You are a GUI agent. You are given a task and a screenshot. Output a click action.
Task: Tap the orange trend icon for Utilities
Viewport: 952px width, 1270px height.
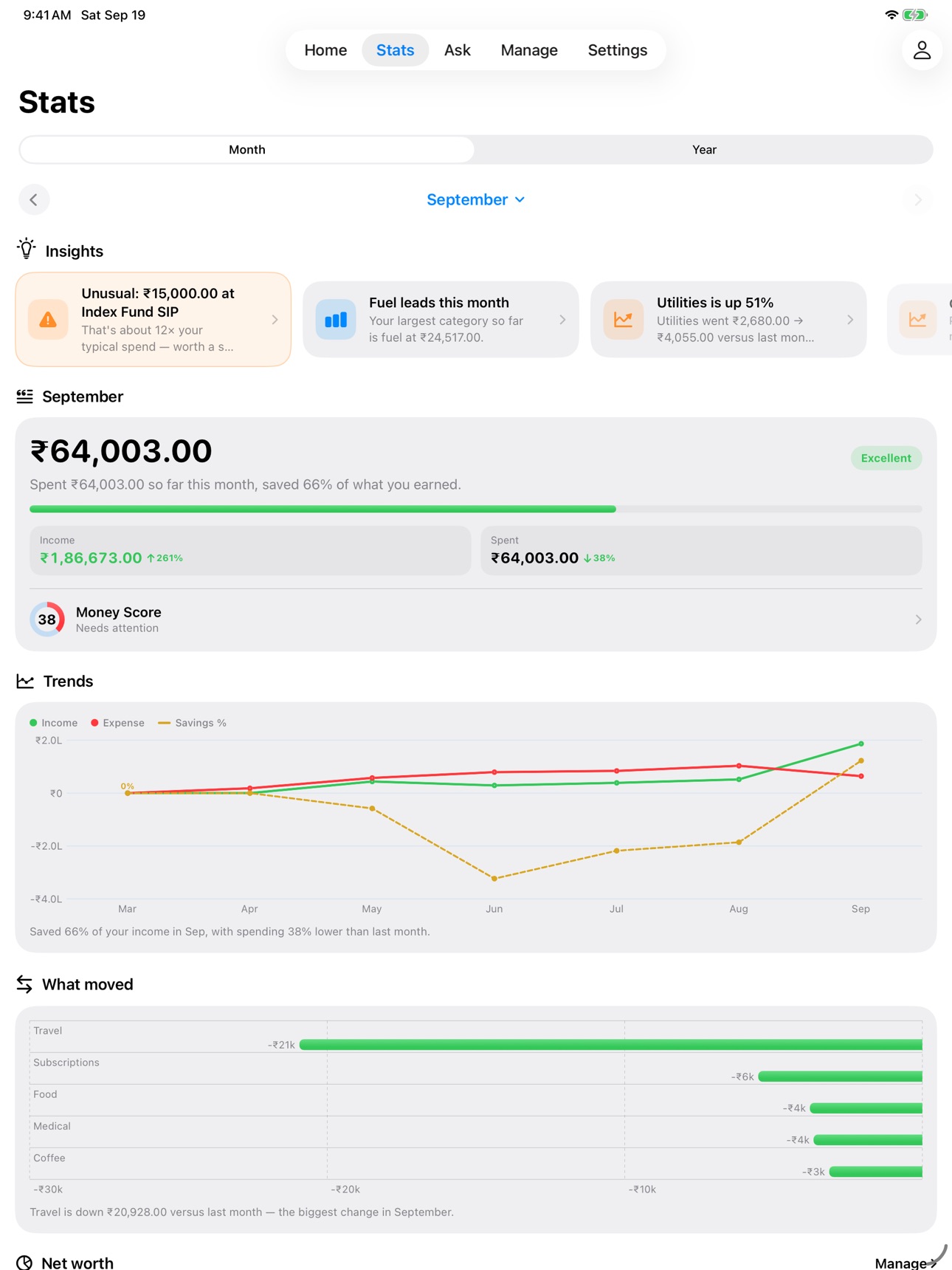pos(624,320)
